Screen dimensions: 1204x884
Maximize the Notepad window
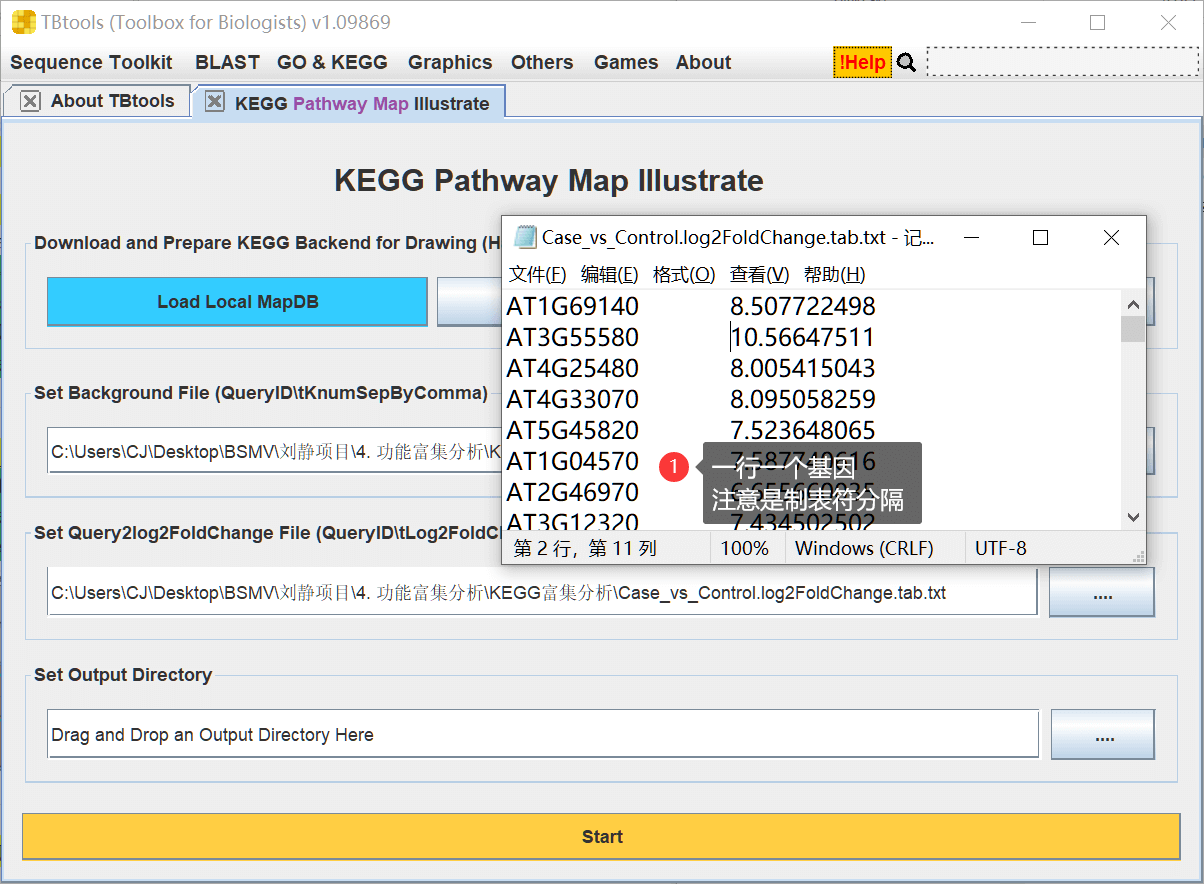pos(1040,237)
